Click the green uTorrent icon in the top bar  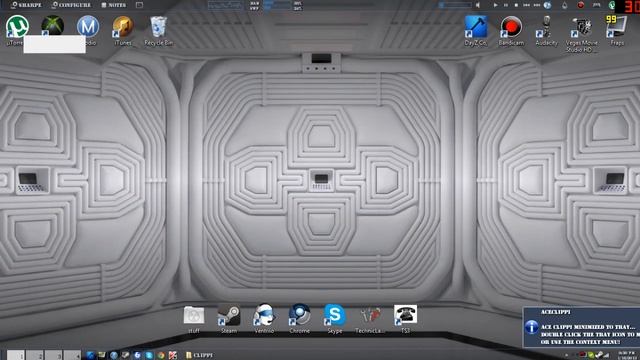[x=612, y=5]
